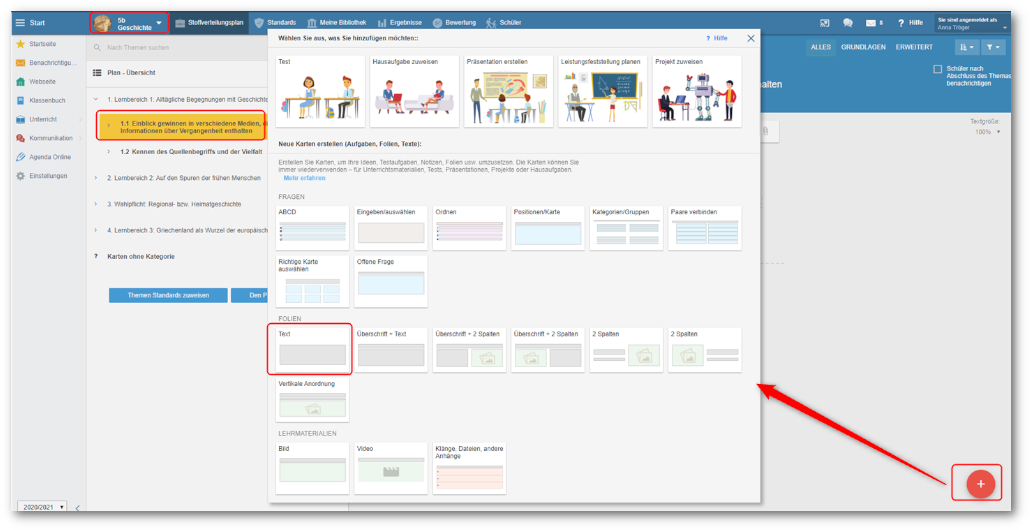Choose Projekt zuweisen
This screenshot has width=1030, height=530.
coord(697,91)
